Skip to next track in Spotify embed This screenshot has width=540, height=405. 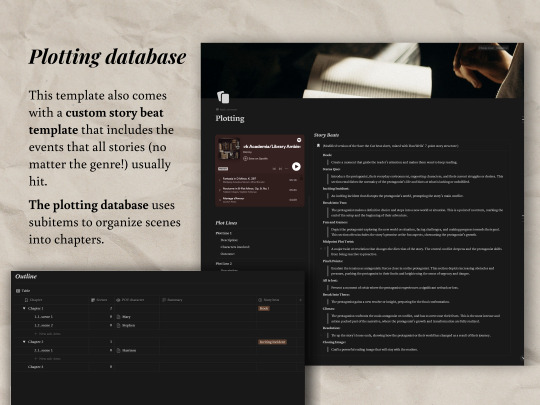coord(280,169)
